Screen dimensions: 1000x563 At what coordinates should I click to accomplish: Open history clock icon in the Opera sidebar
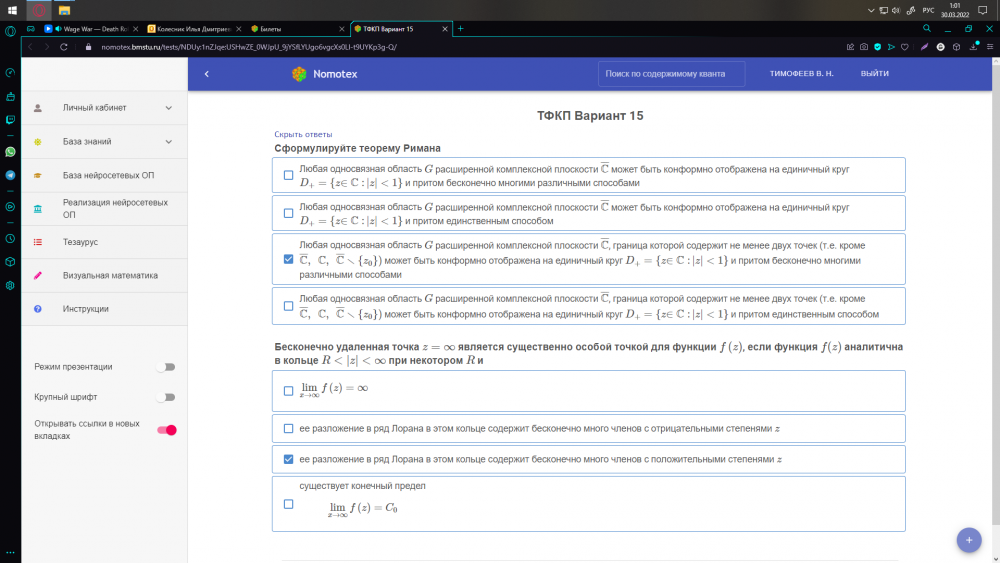coord(10,239)
